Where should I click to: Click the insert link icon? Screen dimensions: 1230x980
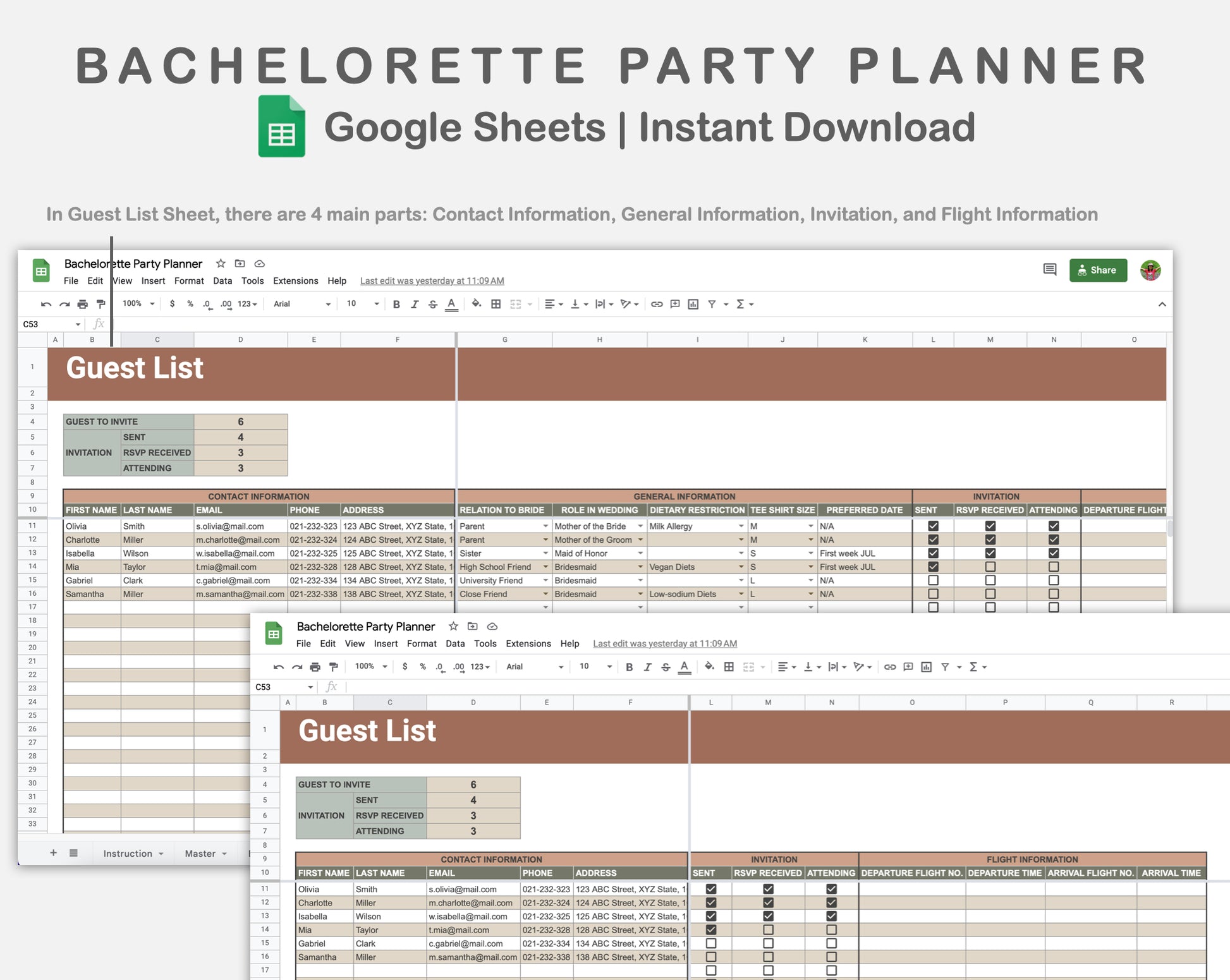[657, 305]
